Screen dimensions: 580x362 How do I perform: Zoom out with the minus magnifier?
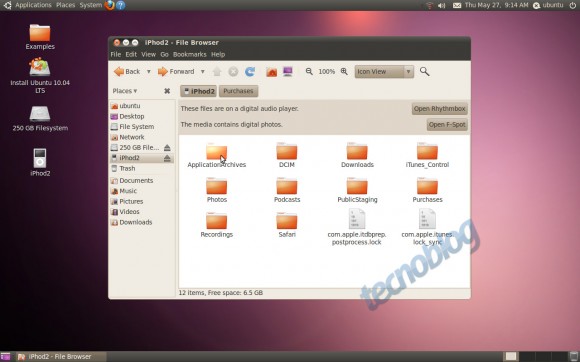(309, 71)
